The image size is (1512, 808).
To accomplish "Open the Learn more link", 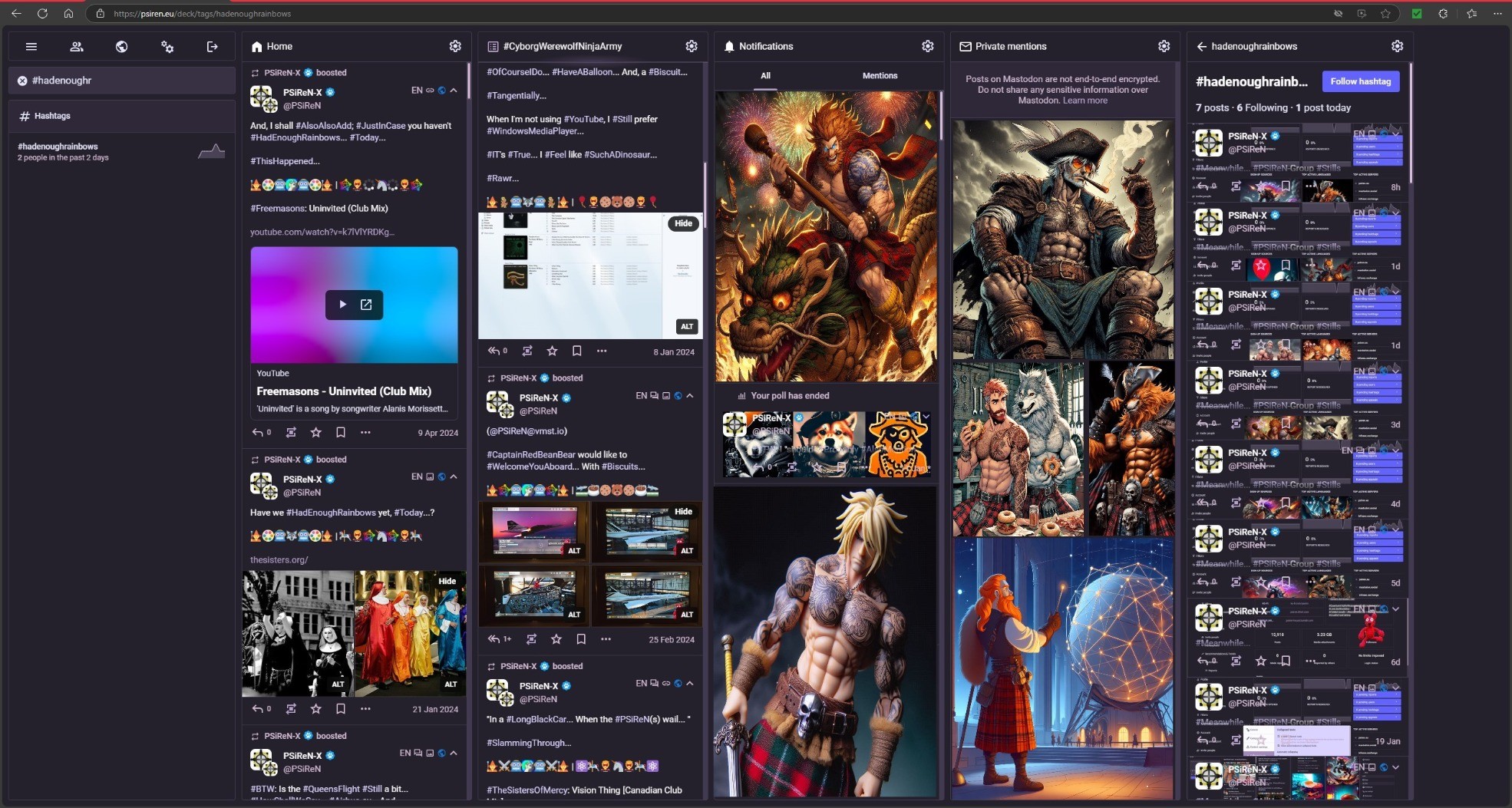I will [x=1084, y=101].
